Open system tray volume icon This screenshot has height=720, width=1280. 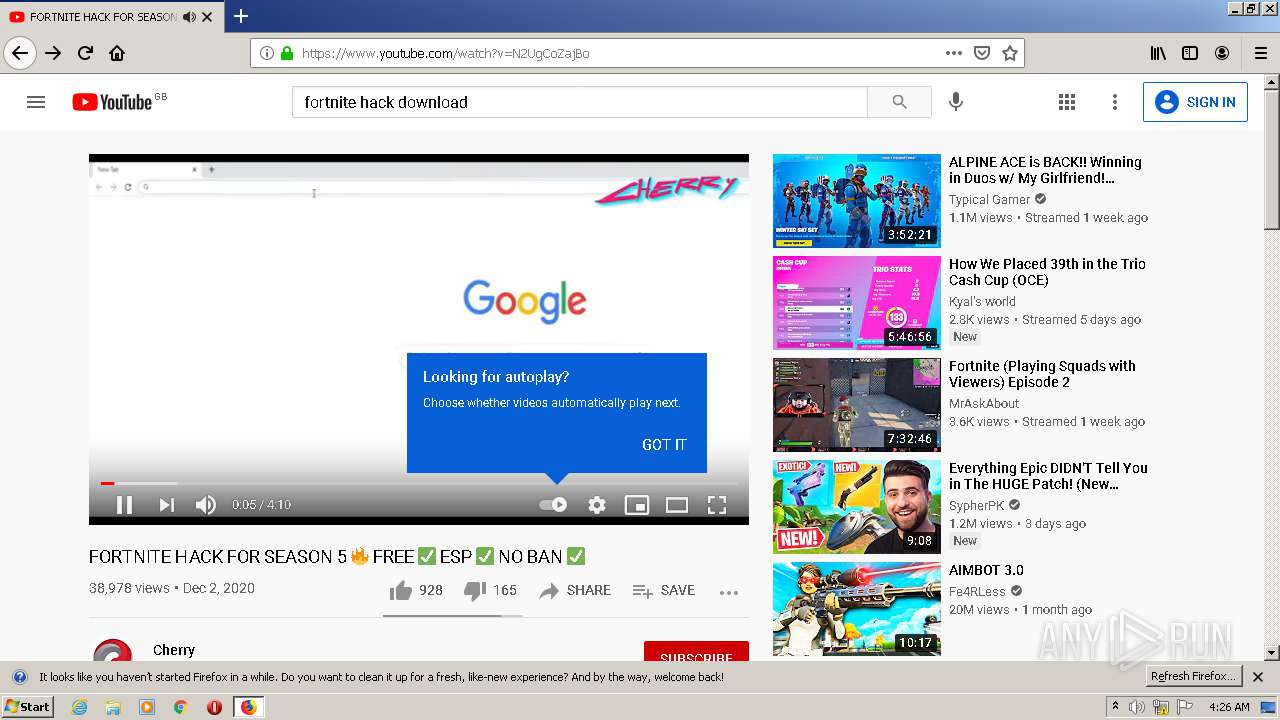(1136, 707)
